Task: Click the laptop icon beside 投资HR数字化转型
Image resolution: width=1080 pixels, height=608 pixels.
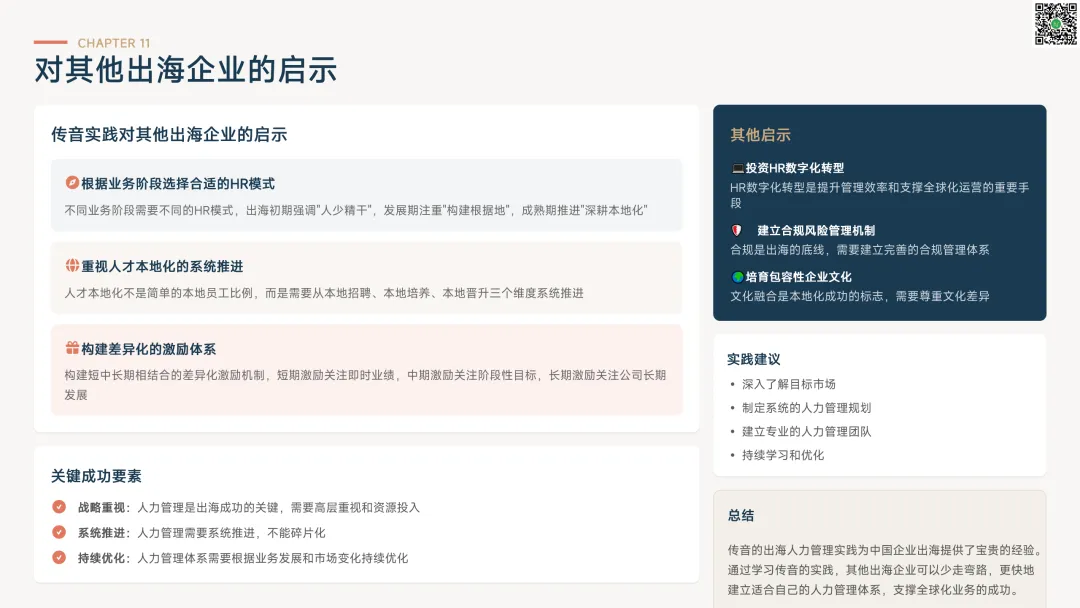Action: (x=737, y=168)
